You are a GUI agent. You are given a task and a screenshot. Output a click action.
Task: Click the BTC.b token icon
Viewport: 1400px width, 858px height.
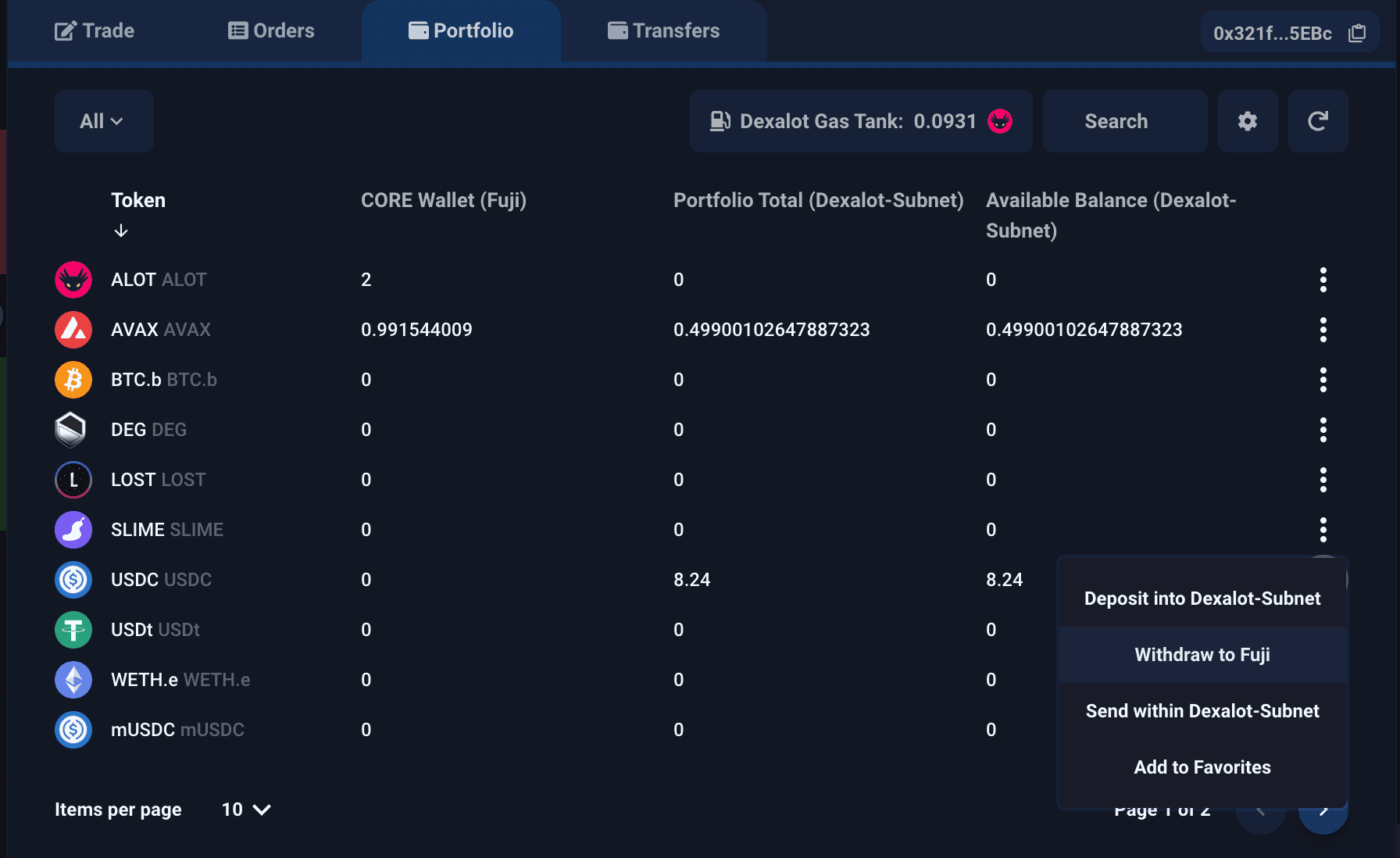coord(73,380)
